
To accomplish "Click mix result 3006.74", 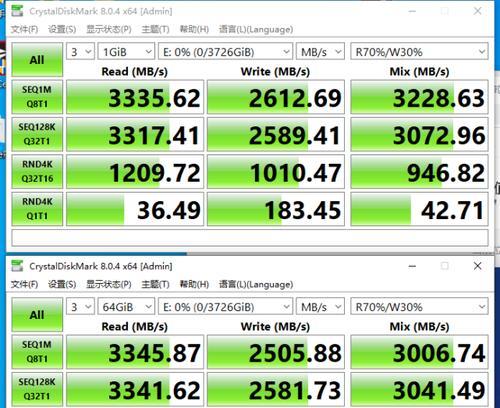I will pos(419,352).
